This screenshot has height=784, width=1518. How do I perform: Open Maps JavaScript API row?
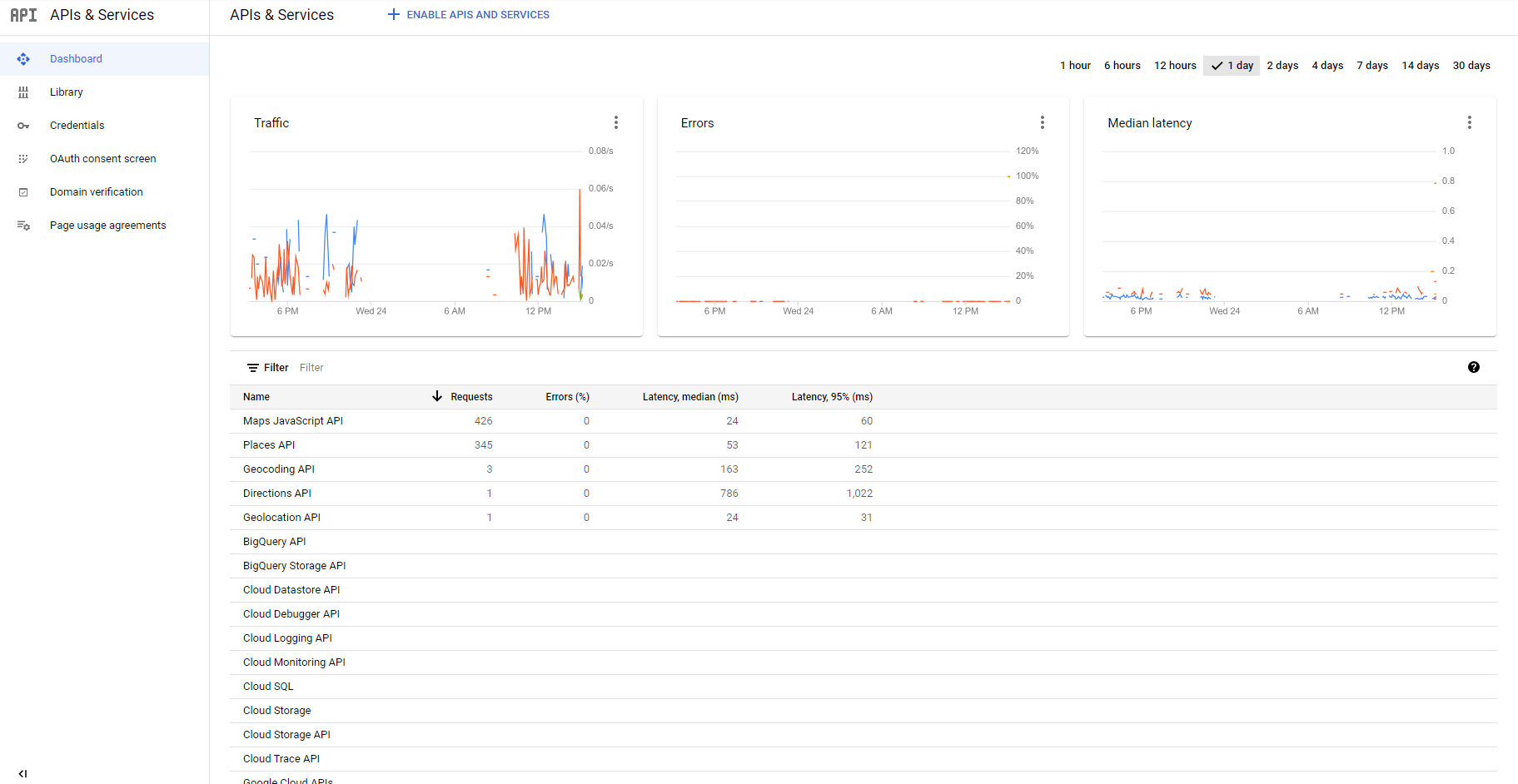pyautogui.click(x=864, y=421)
